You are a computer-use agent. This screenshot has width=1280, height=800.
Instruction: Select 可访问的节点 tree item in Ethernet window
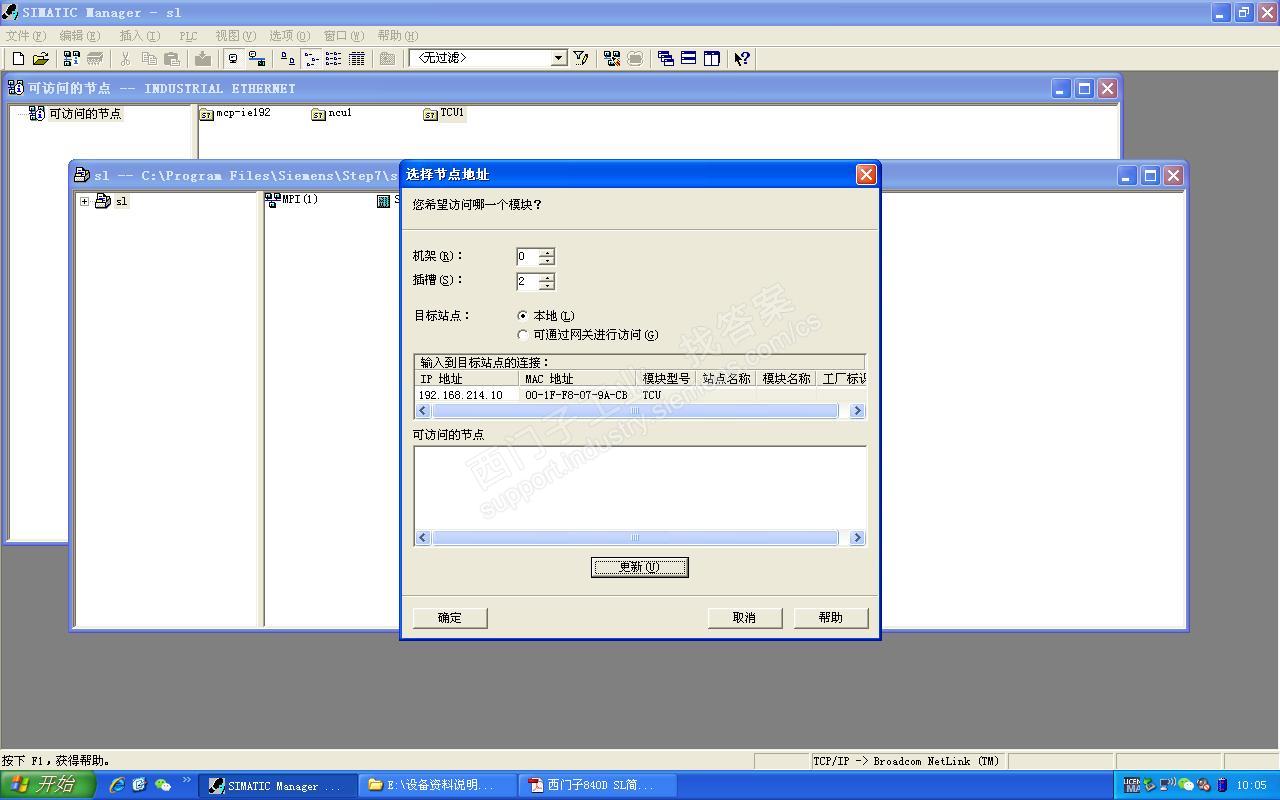[x=76, y=113]
